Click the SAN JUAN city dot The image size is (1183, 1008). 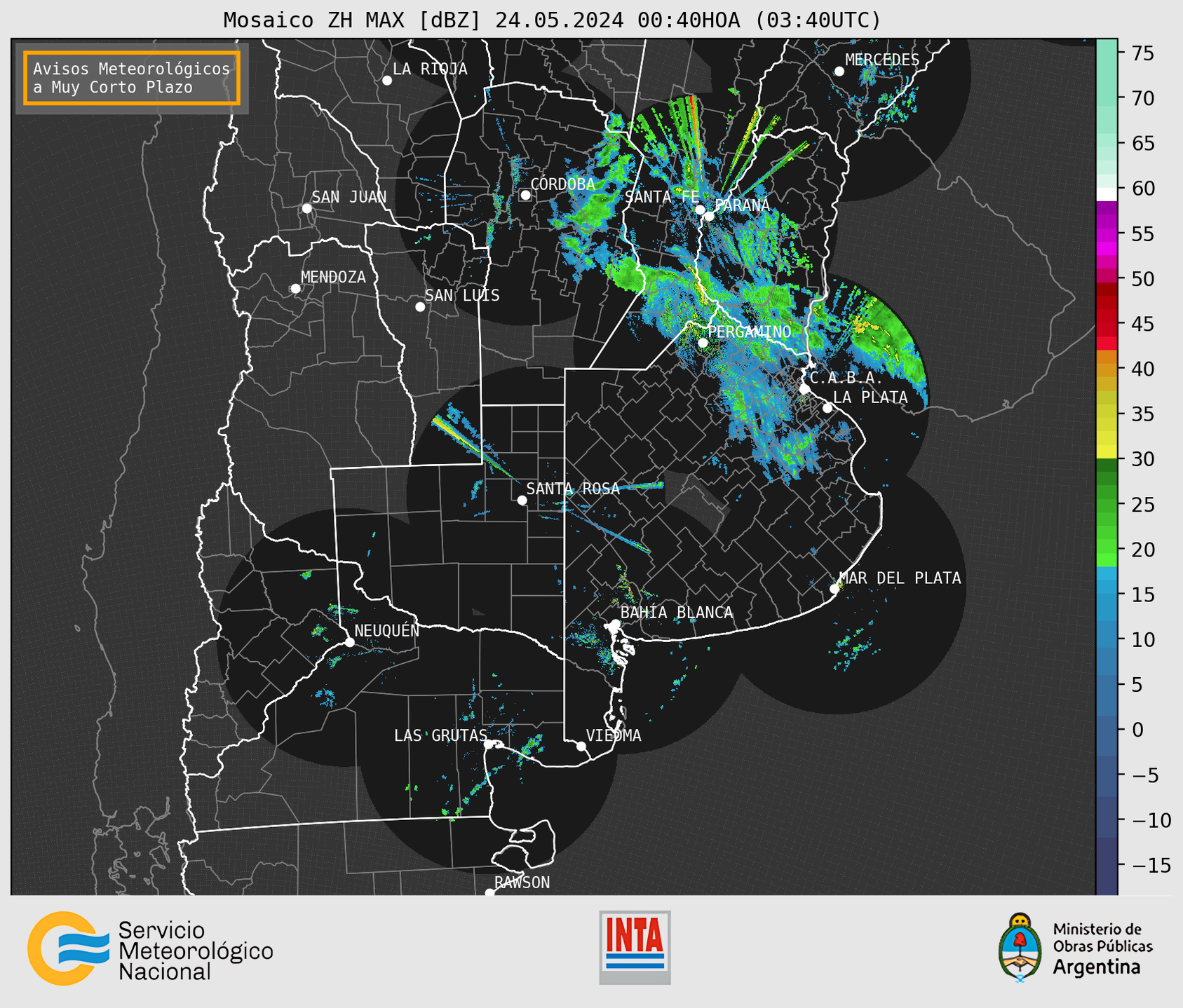tap(306, 208)
